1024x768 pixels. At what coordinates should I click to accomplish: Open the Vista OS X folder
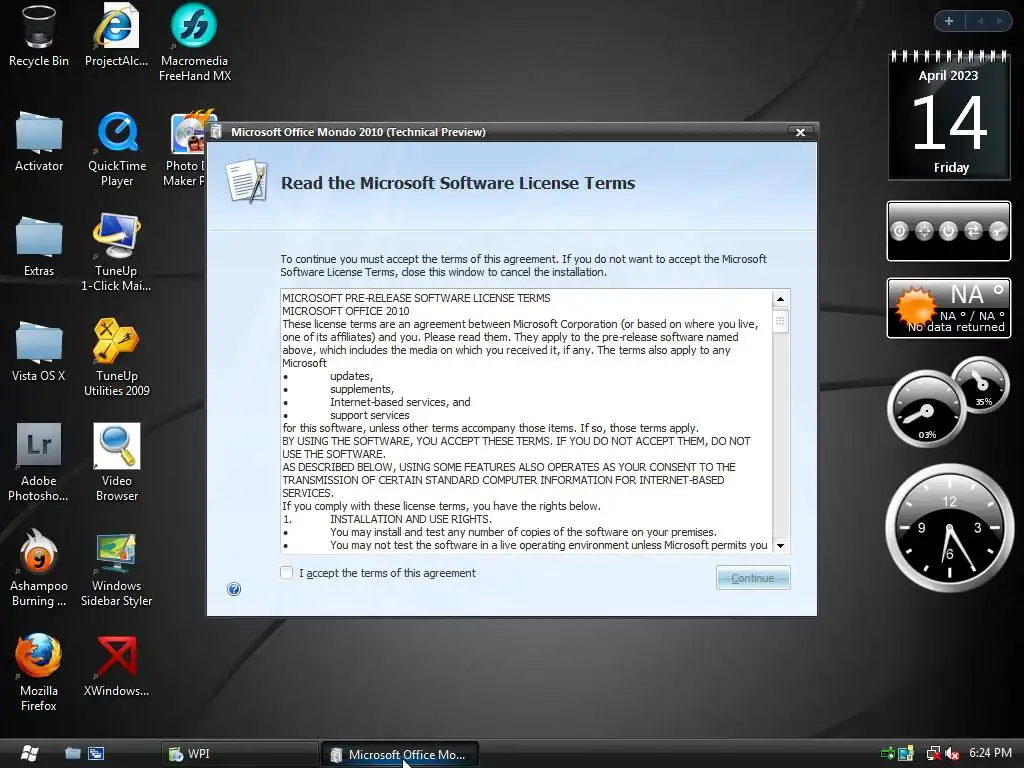[x=39, y=351]
